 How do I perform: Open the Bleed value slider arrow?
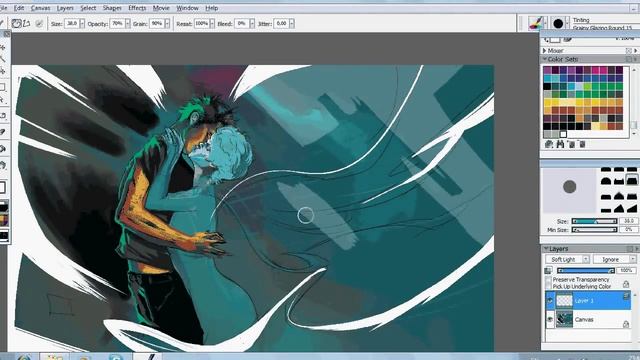pyautogui.click(x=252, y=24)
